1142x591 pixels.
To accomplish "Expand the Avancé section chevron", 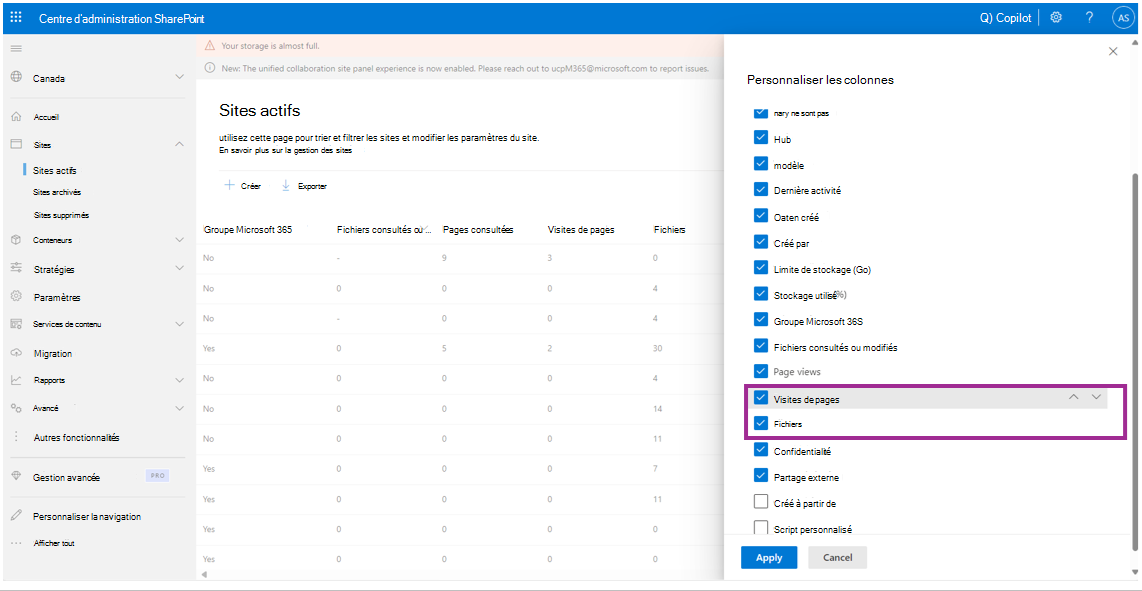I will pyautogui.click(x=180, y=409).
